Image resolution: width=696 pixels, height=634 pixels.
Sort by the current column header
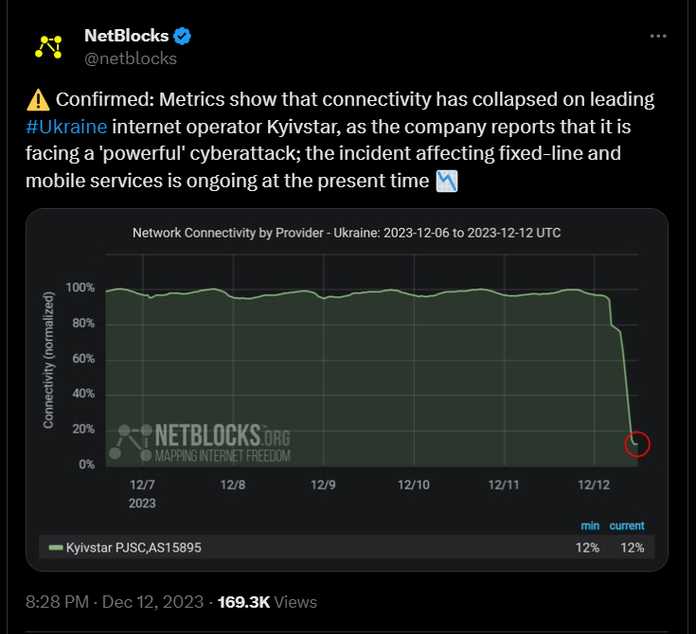[627, 526]
